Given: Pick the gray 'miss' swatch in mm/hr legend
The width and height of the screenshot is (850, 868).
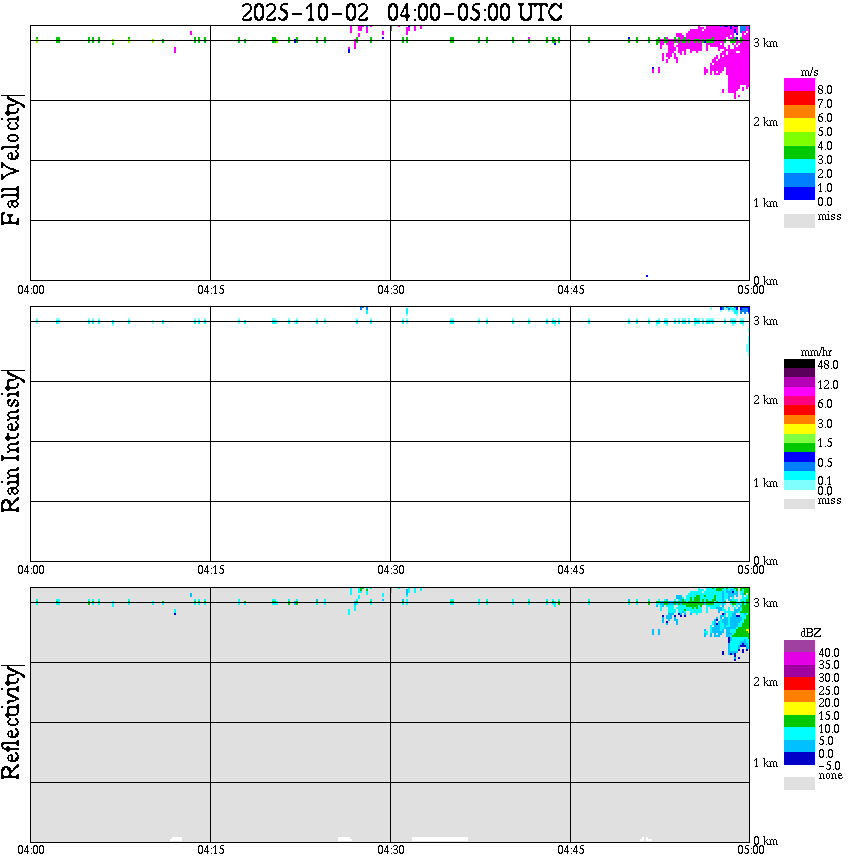Looking at the screenshot, I should pyautogui.click(x=799, y=504).
